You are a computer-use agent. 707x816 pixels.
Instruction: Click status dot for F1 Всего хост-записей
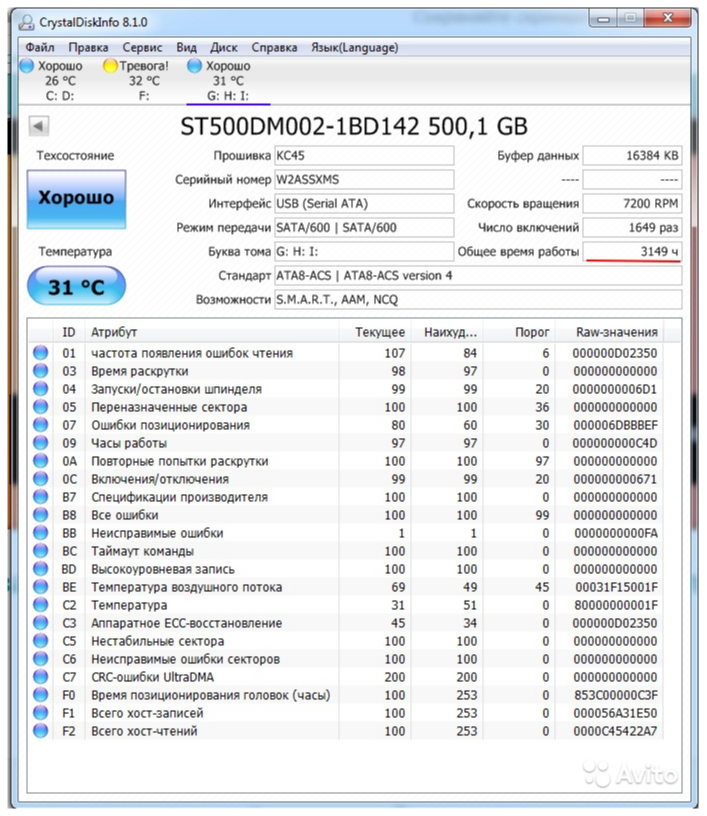[41, 712]
